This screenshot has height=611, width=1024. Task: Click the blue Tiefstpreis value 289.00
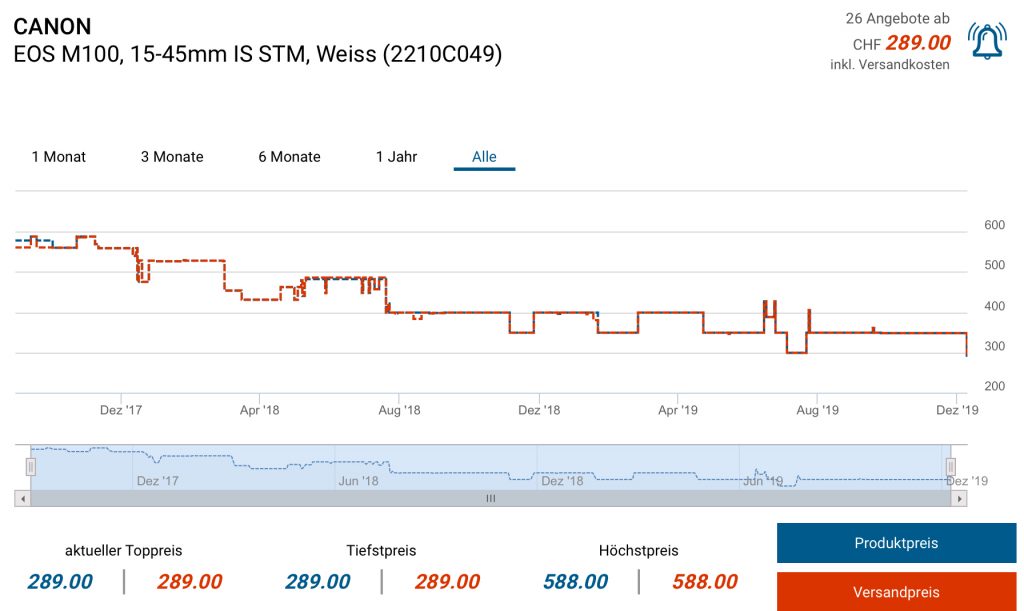click(x=317, y=582)
